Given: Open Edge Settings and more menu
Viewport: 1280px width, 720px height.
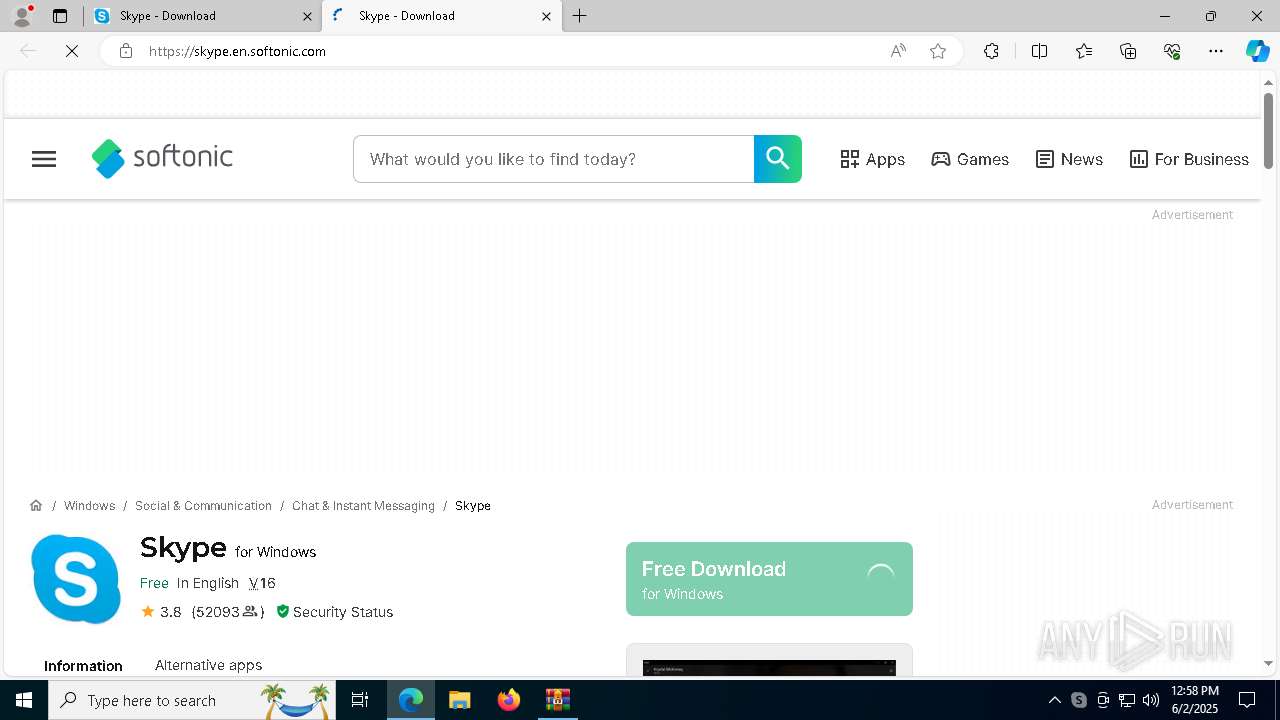Looking at the screenshot, I should click(1216, 51).
